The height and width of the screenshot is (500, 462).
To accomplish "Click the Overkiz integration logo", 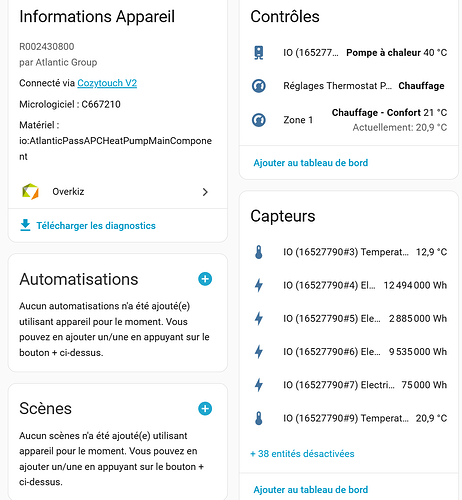I will pyautogui.click(x=30, y=192).
